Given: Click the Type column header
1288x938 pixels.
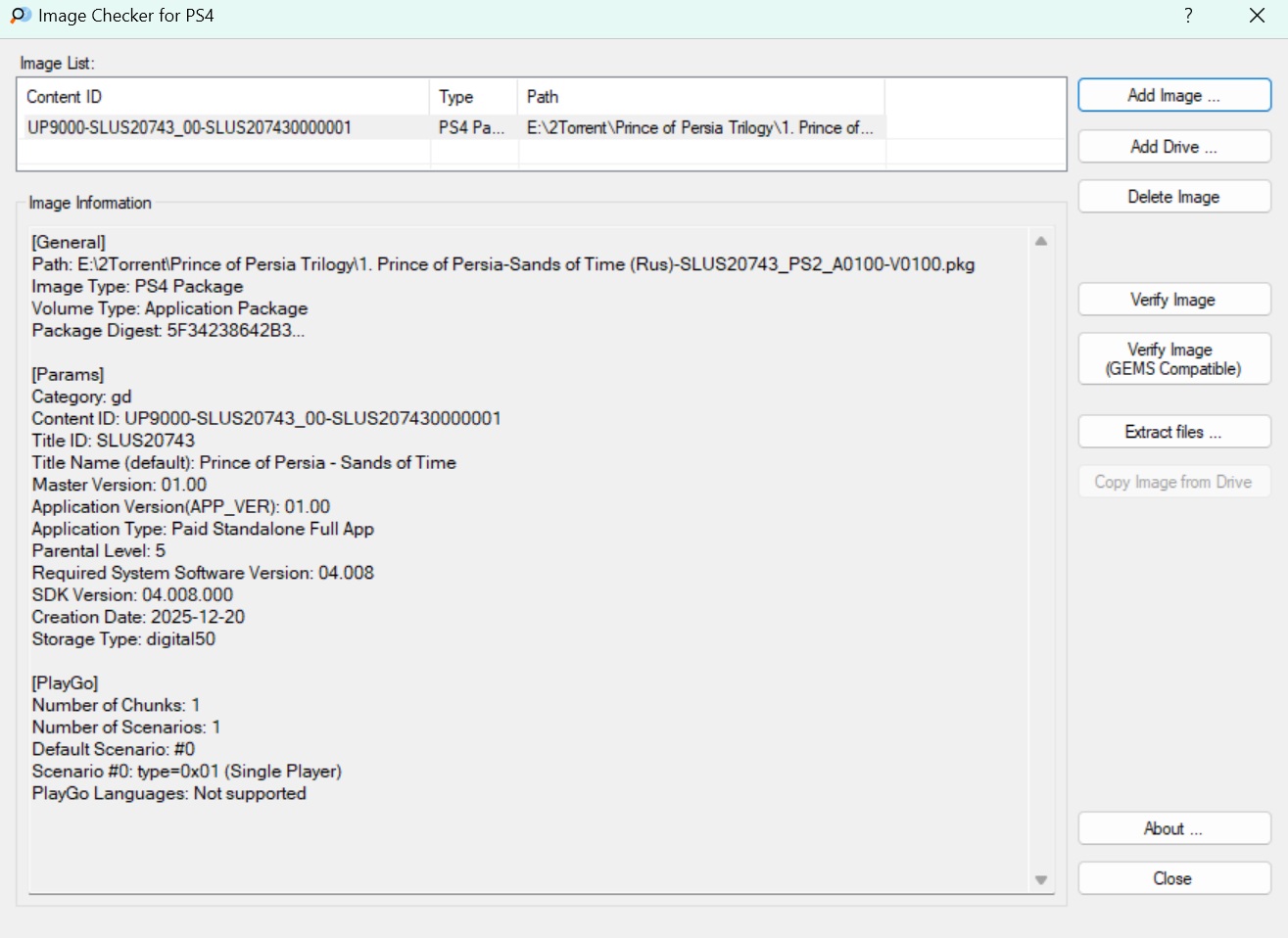Looking at the screenshot, I should click(473, 97).
